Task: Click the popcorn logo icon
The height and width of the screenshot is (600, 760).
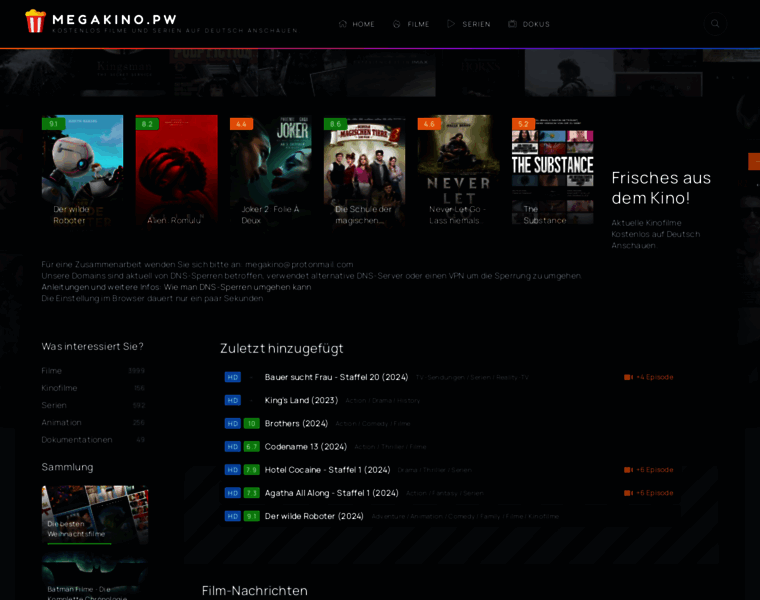Action: [x=35, y=21]
